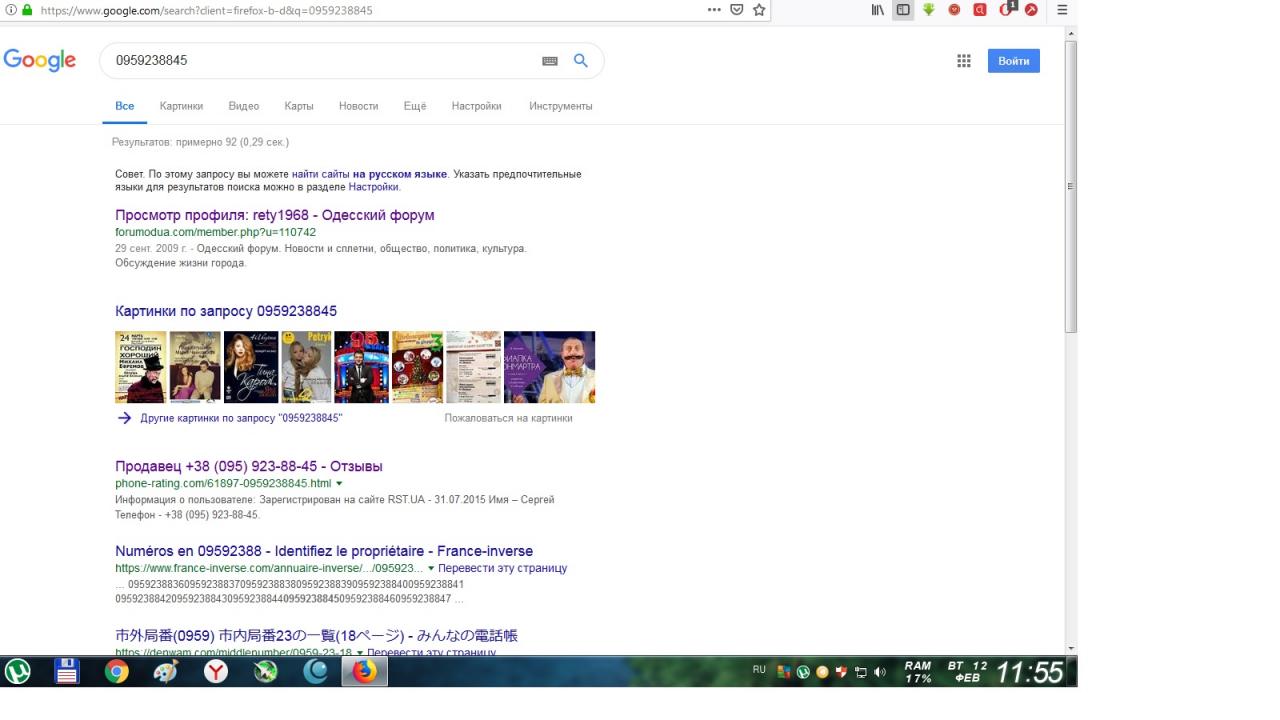This screenshot has height=720, width=1280.
Task: Switch to 'Новости' tab
Action: click(358, 106)
